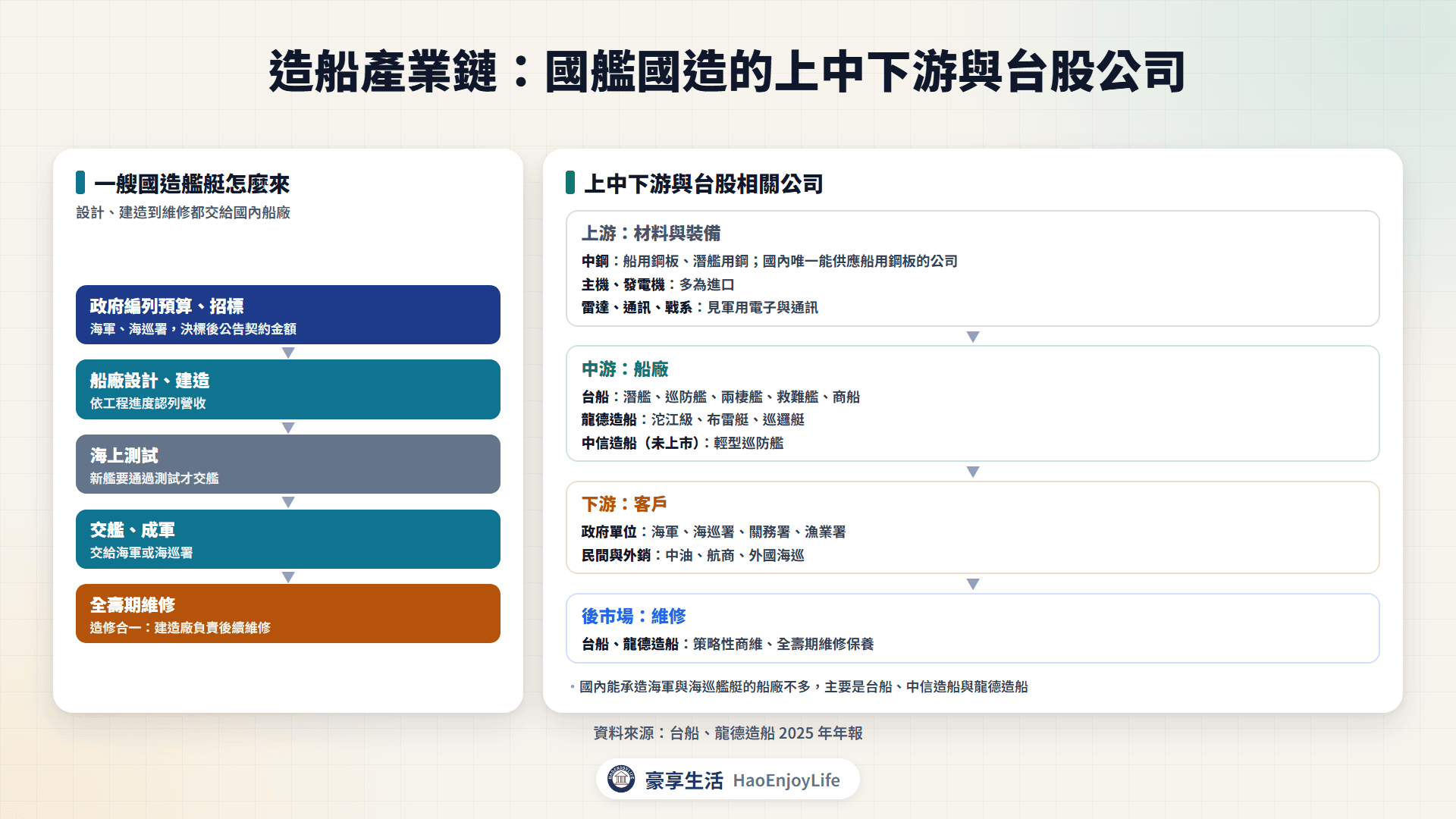Click the HaoEnjoyLife English brand text
The height and width of the screenshot is (819, 1456).
click(786, 780)
